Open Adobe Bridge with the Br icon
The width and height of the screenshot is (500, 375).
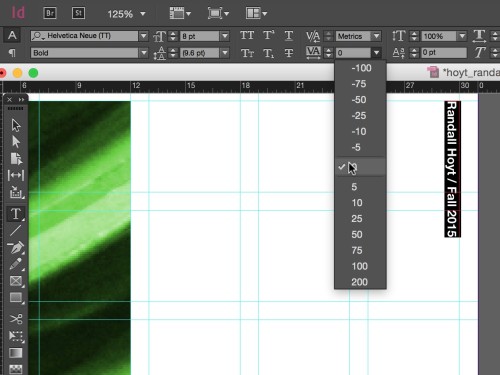point(50,13)
